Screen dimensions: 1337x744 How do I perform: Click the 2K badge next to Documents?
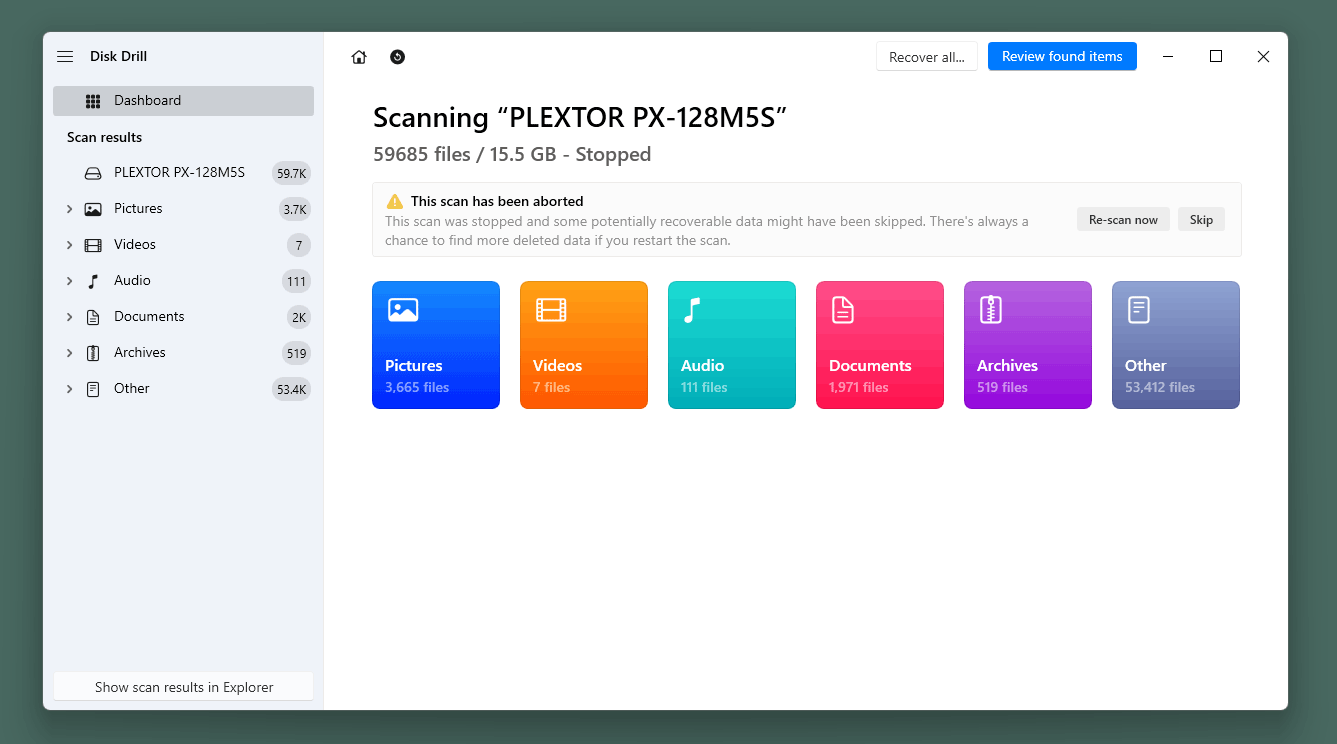pyautogui.click(x=298, y=318)
